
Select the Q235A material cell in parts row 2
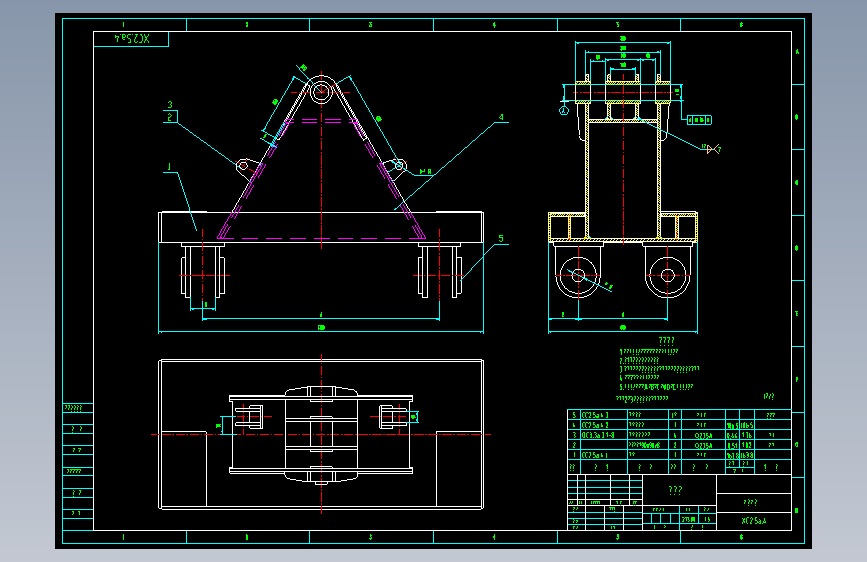(x=703, y=445)
